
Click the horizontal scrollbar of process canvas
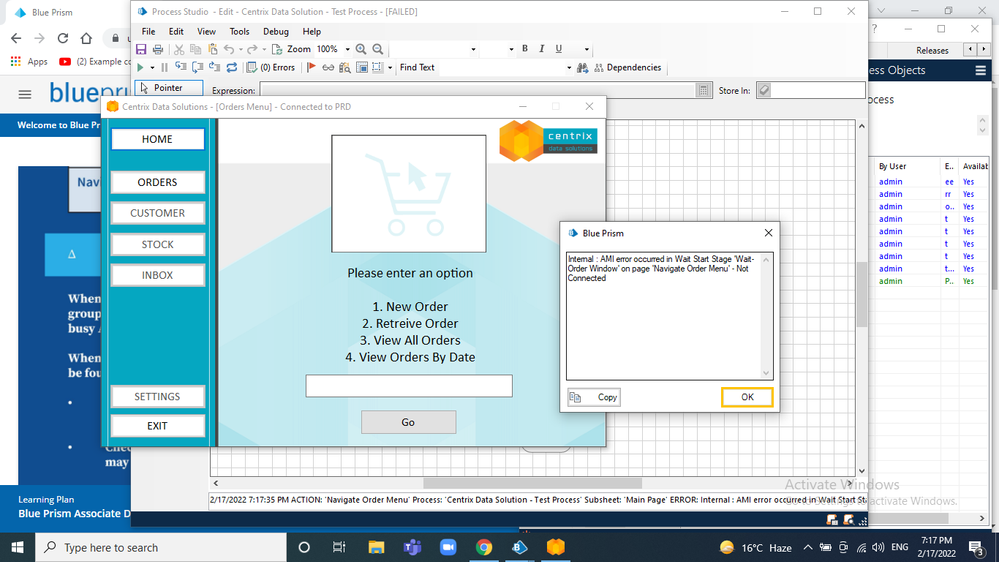click(x=532, y=483)
